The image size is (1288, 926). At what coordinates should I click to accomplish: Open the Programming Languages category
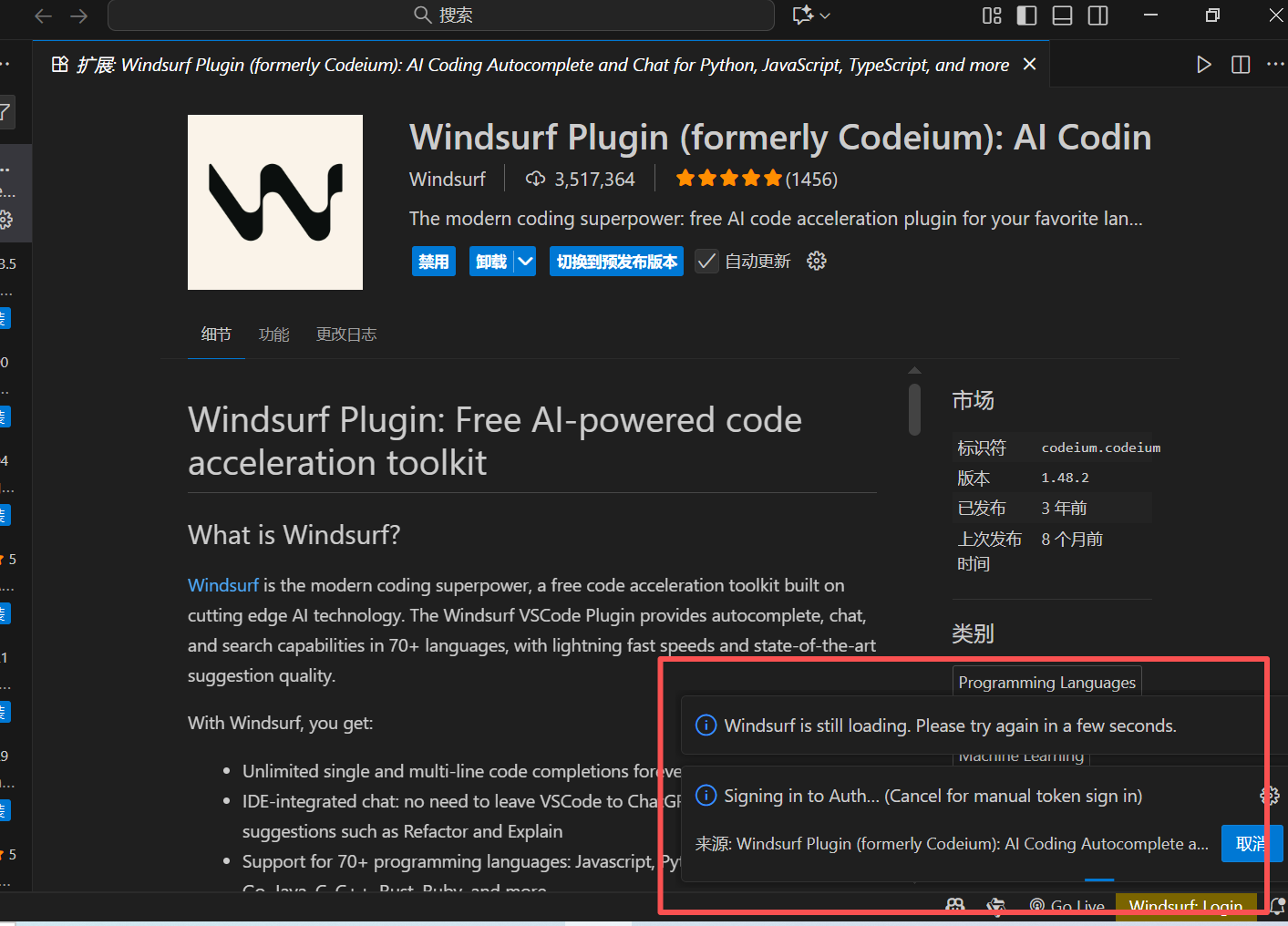pos(1047,683)
